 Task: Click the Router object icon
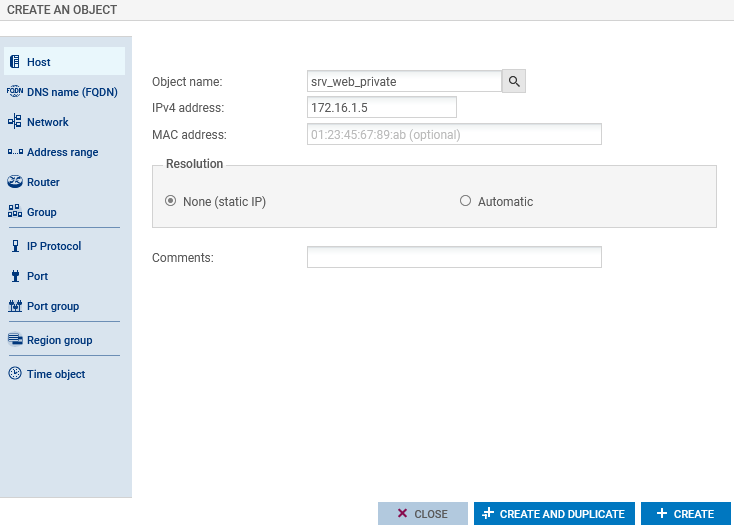pos(15,182)
